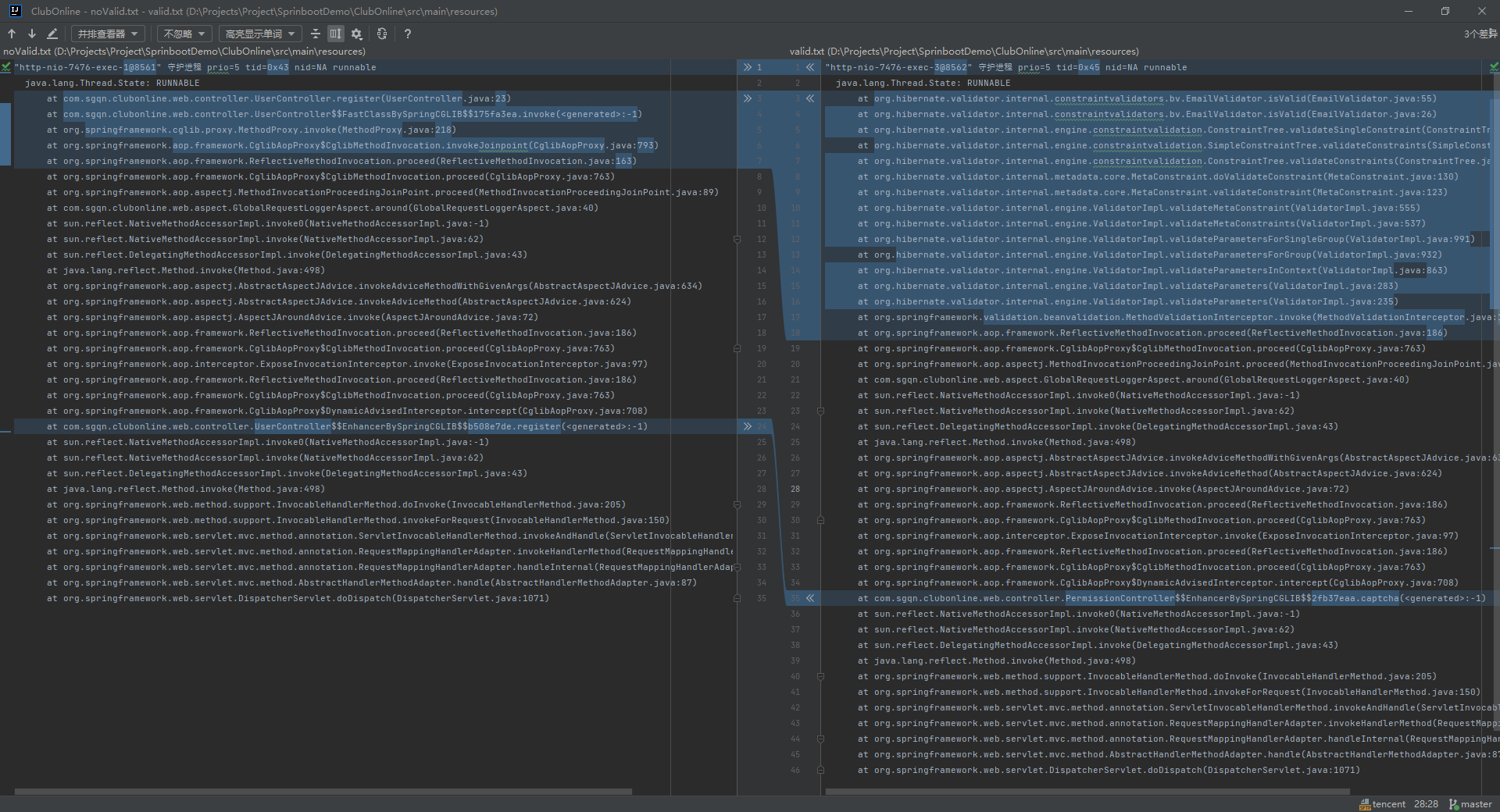Screen dimensions: 1500x812
Task: Toggle synchronized scrolling of both panes
Action: [x=336, y=34]
